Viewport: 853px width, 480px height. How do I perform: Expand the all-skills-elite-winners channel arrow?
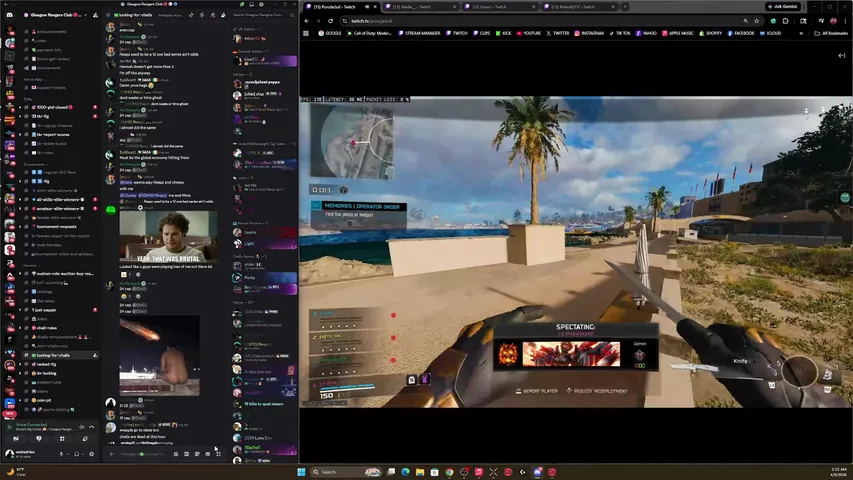(x=20, y=200)
